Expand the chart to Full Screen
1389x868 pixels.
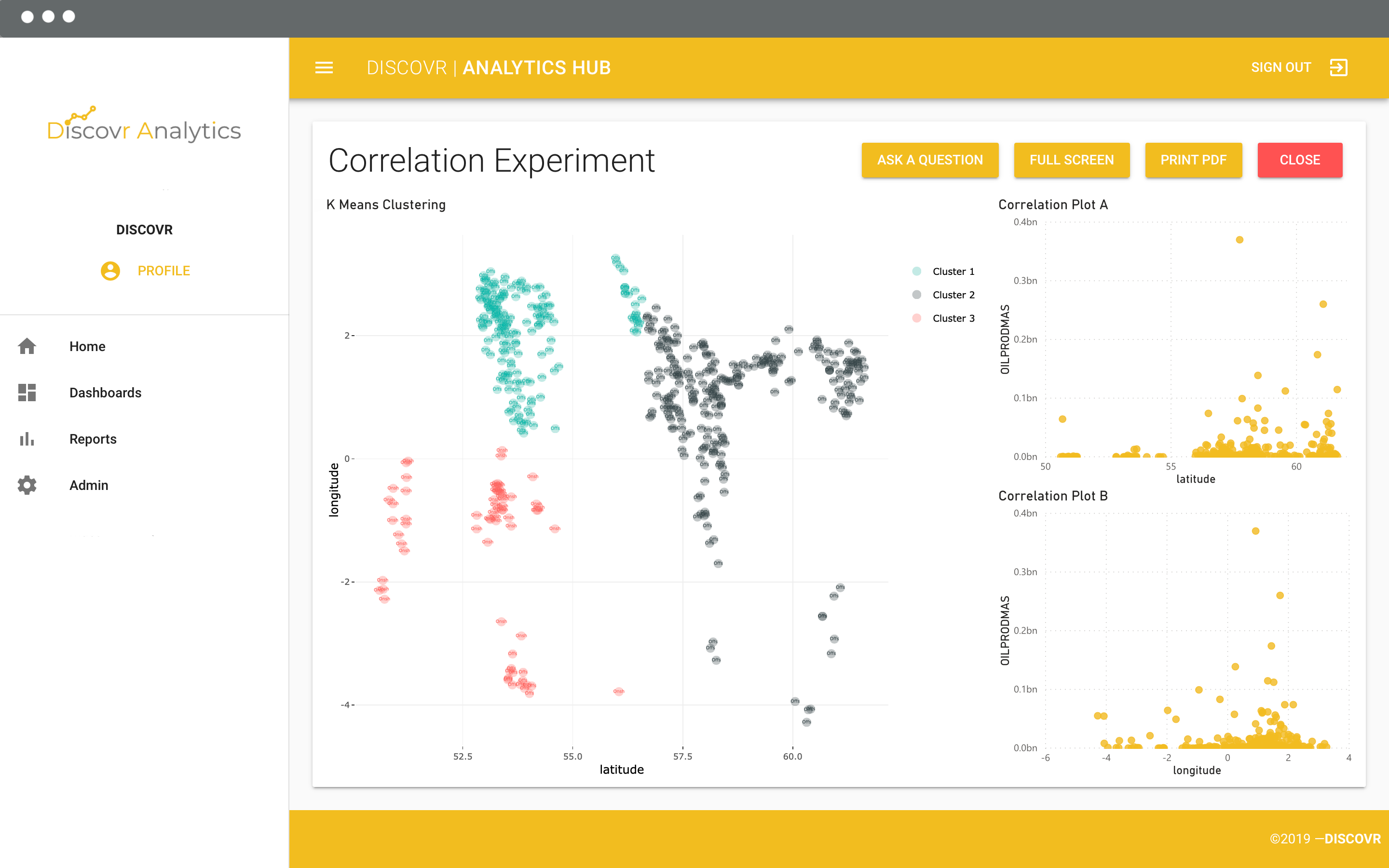(1071, 160)
